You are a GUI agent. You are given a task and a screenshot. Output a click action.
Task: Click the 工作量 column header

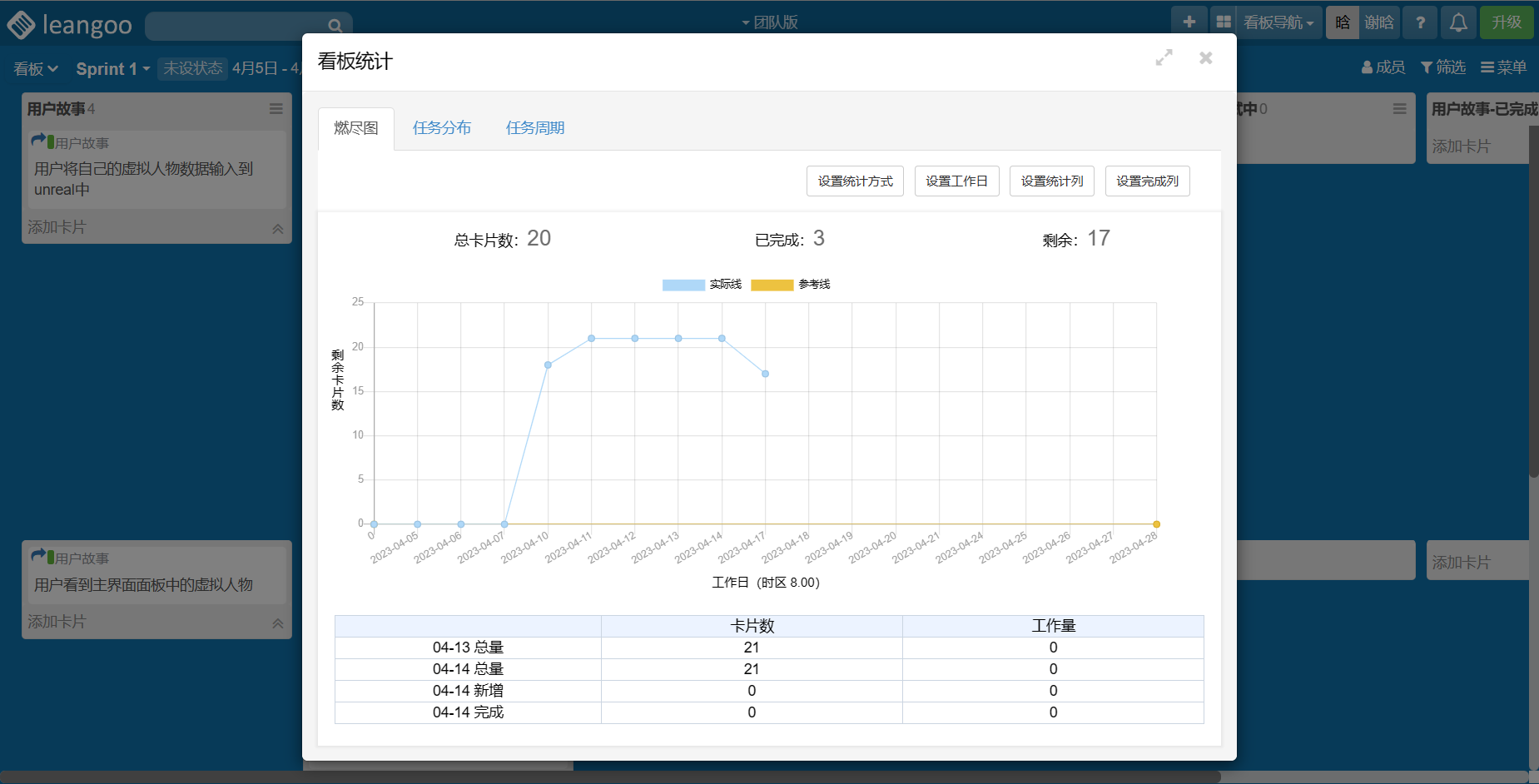point(1054,626)
